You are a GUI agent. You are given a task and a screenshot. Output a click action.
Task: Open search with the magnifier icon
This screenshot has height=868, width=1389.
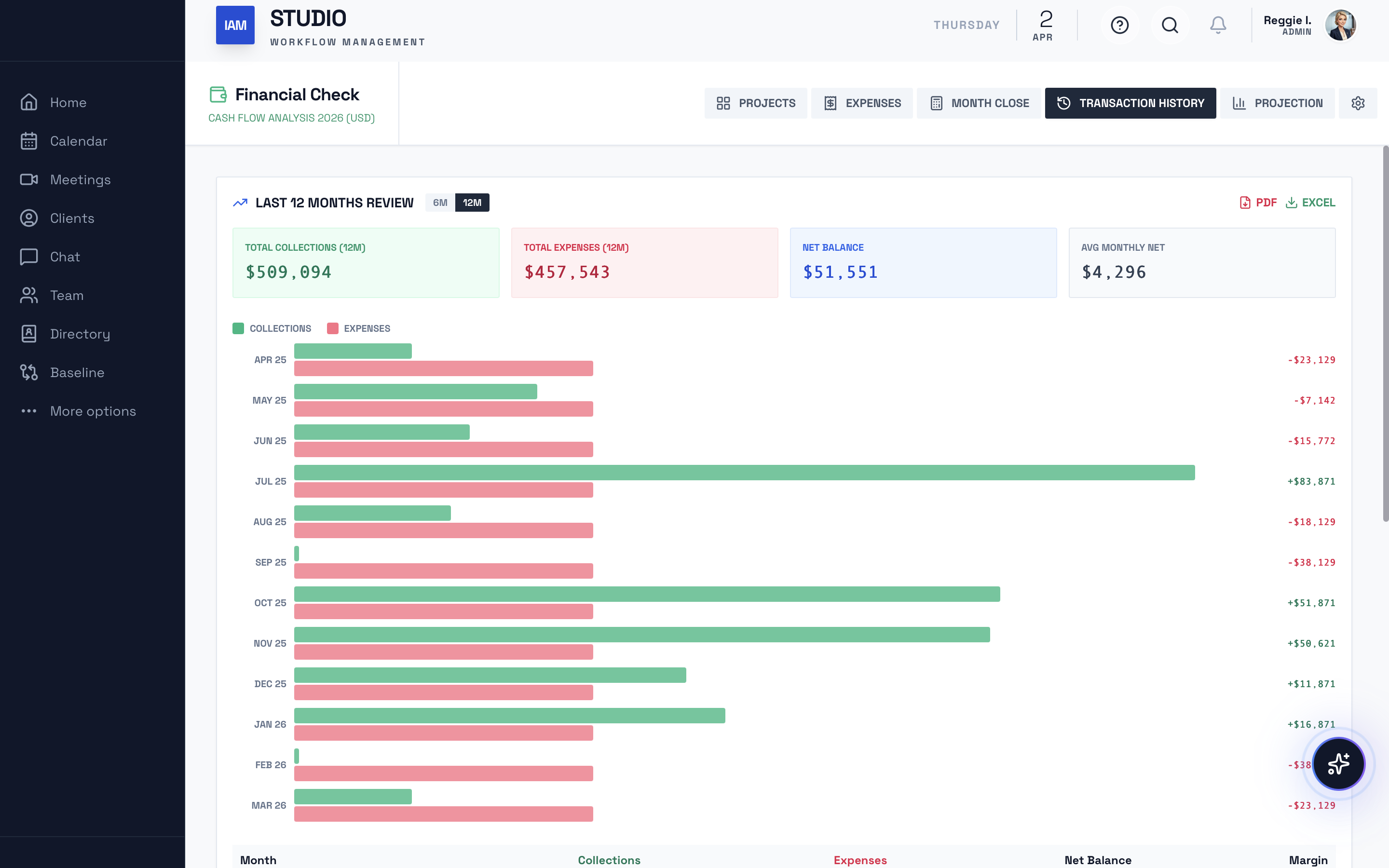pos(1169,25)
